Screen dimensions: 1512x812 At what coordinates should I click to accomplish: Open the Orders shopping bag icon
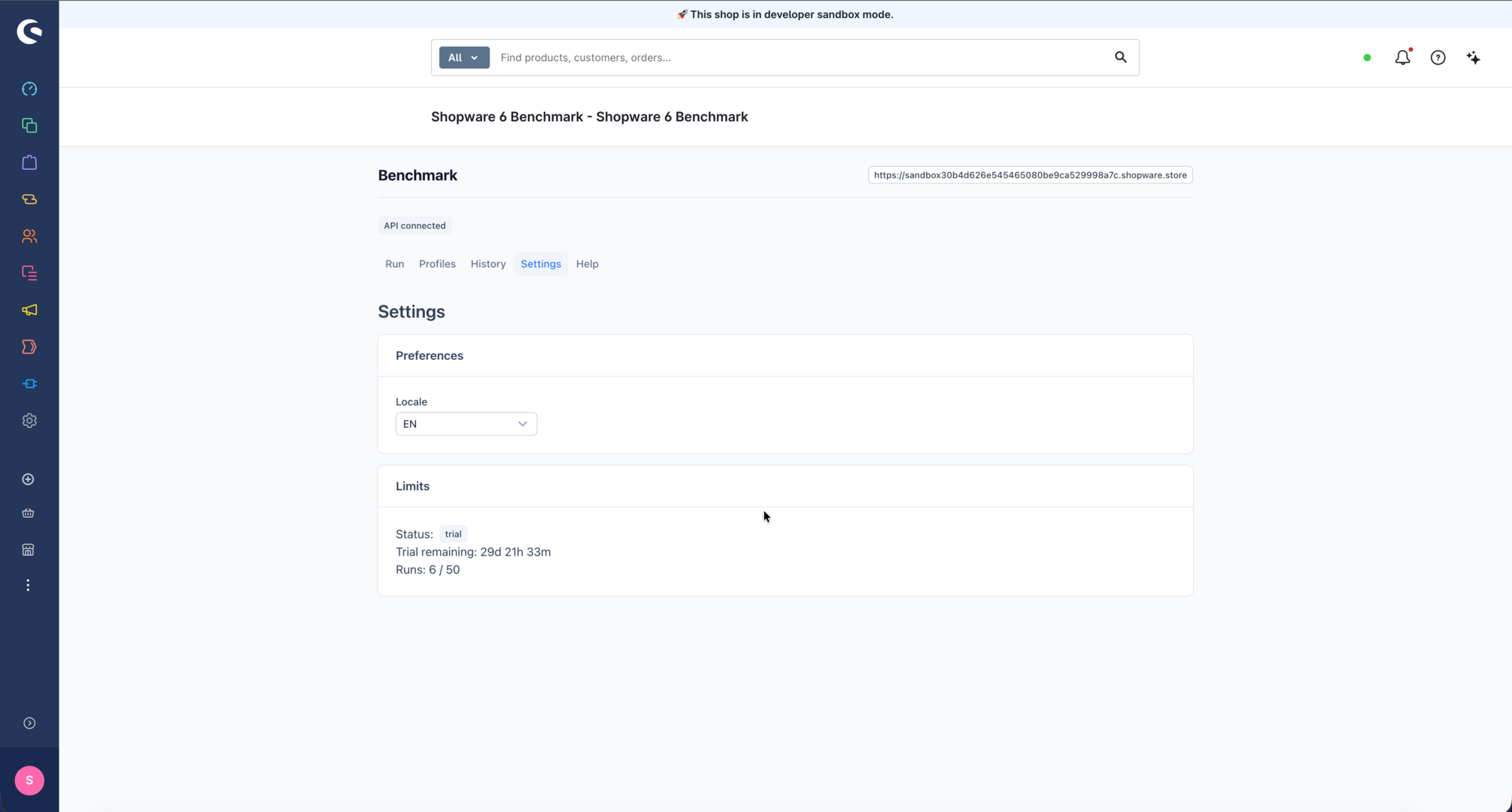pos(29,162)
